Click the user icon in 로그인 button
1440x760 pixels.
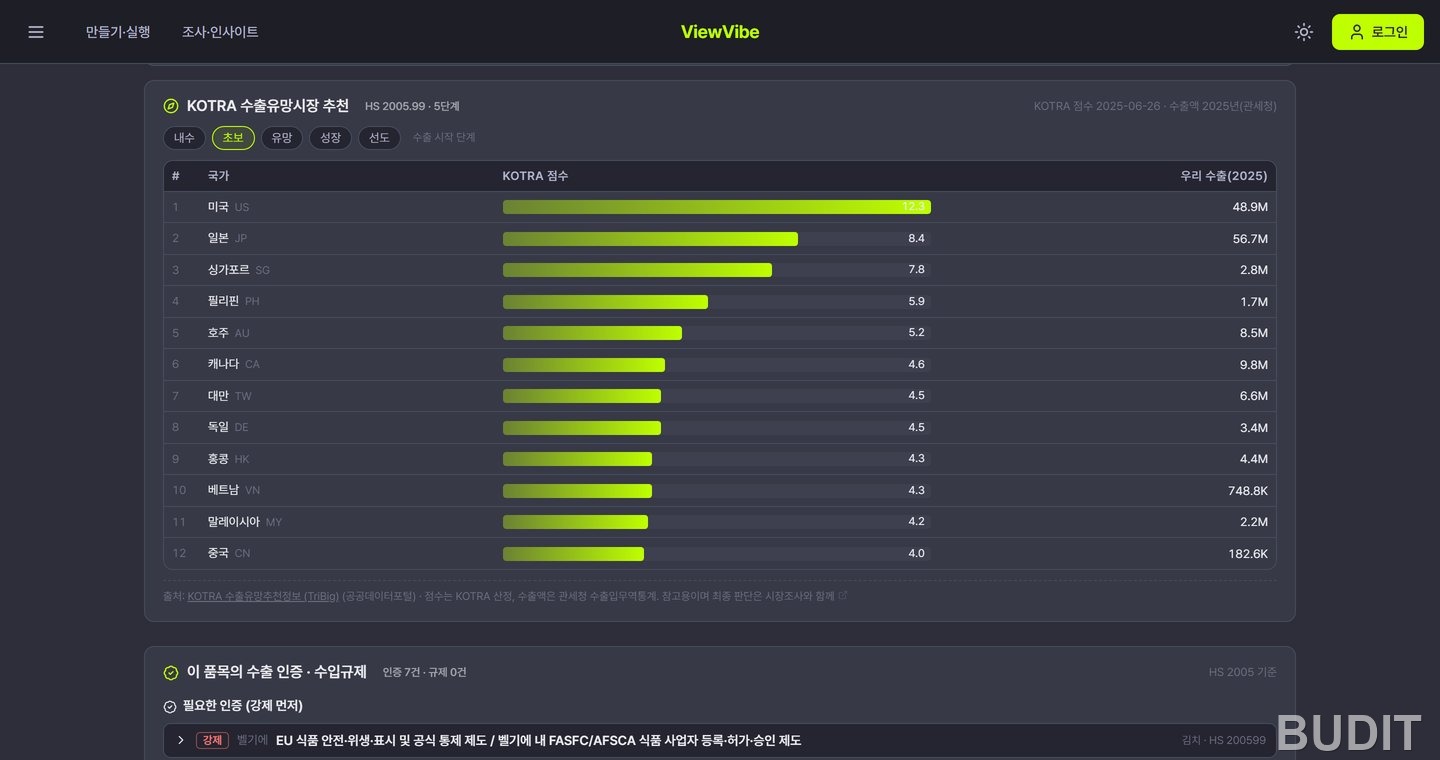point(1356,32)
